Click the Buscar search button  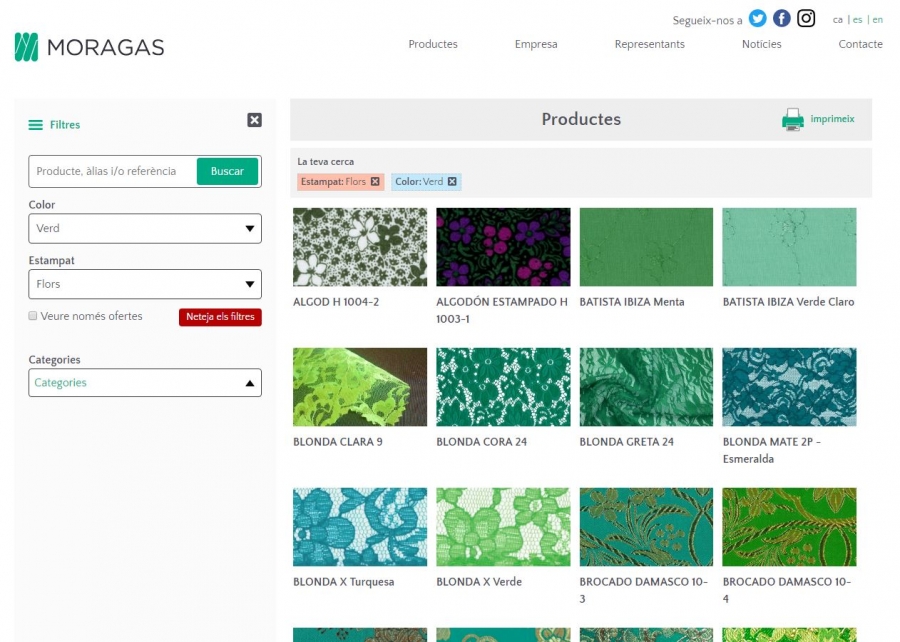[227, 171]
